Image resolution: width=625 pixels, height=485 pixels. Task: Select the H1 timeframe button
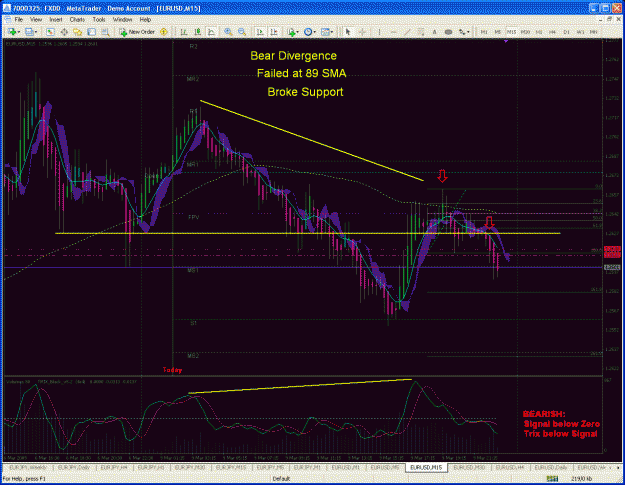pyautogui.click(x=539, y=32)
